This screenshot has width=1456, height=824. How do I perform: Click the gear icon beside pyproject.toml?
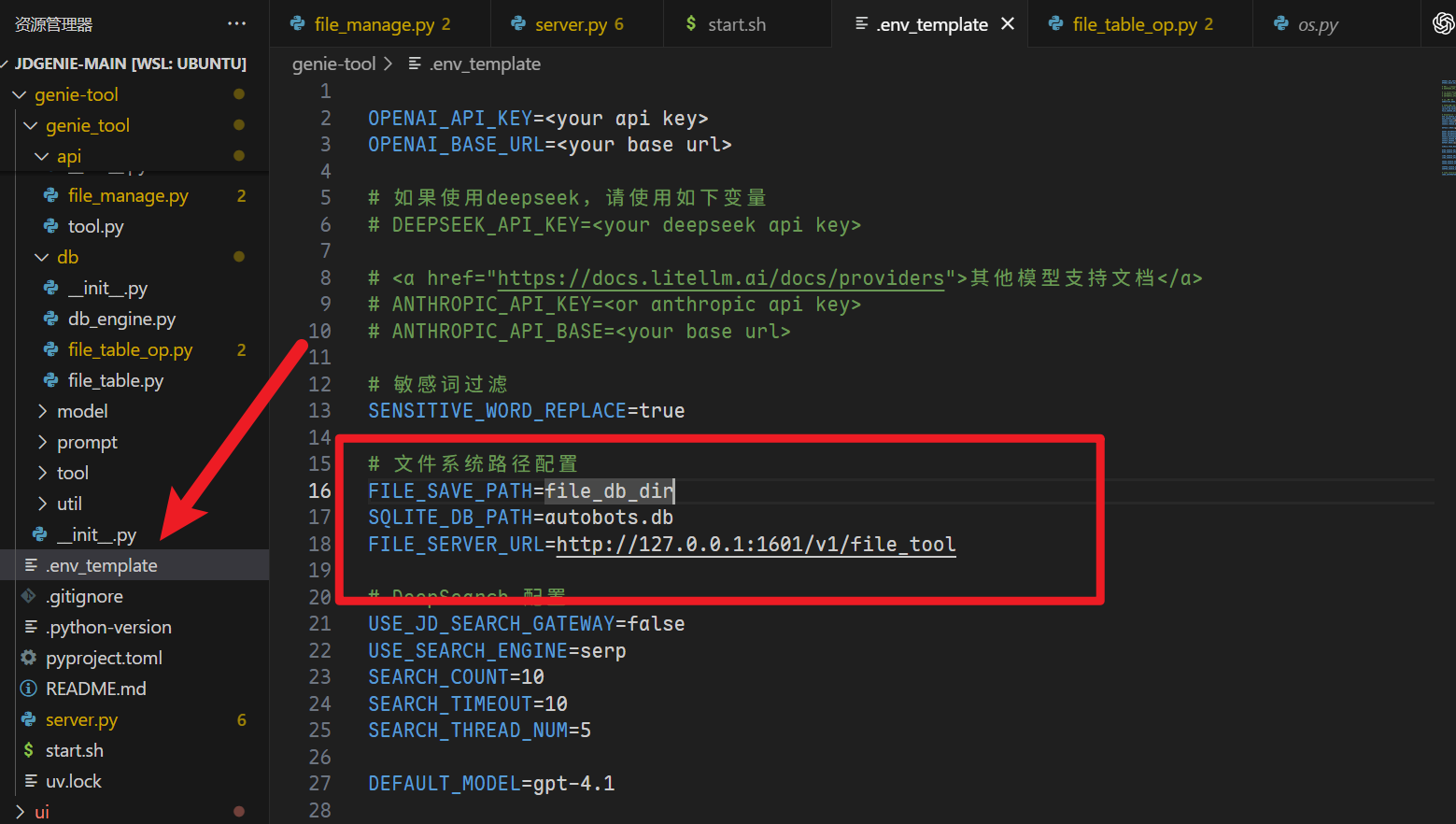(29, 658)
